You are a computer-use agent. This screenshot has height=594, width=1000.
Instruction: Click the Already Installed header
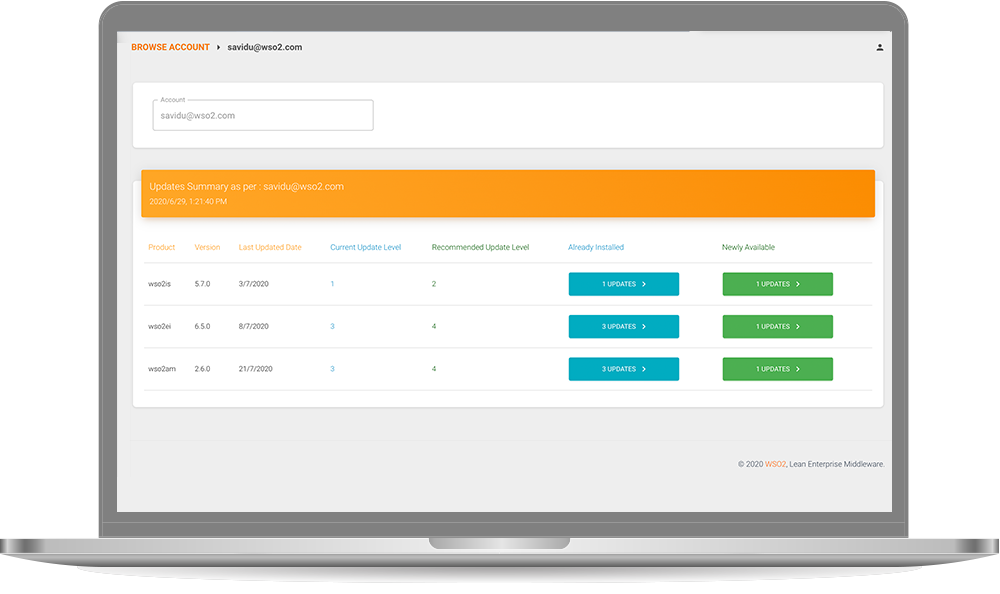tap(596, 248)
